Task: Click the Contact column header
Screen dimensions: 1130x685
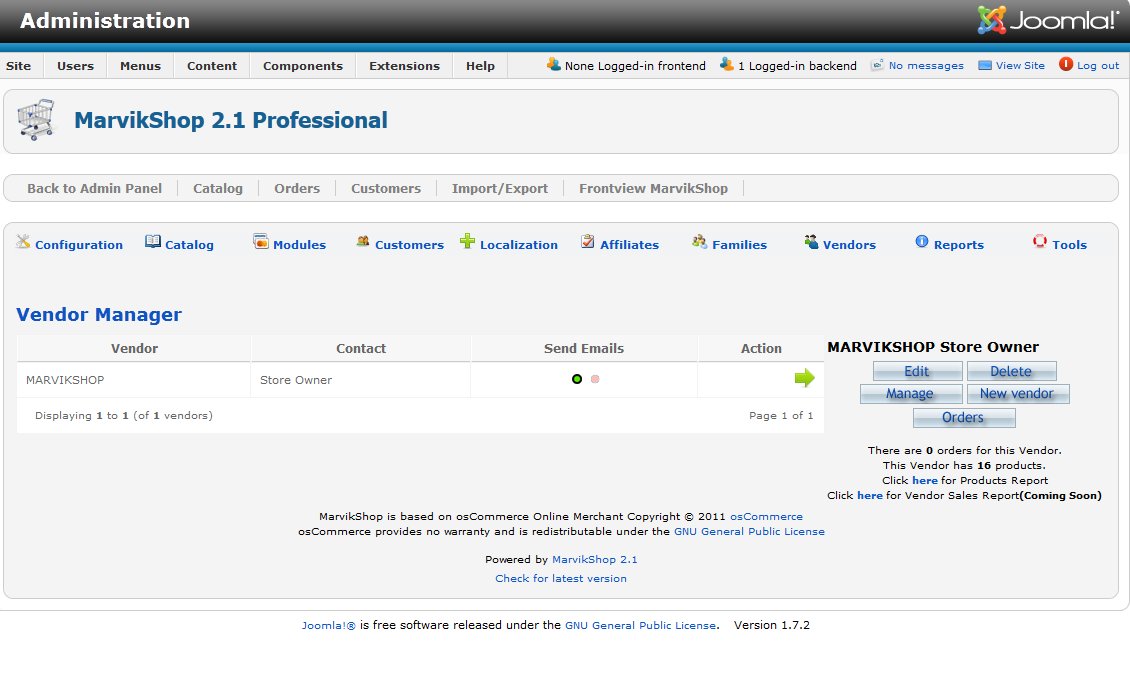Action: [361, 349]
